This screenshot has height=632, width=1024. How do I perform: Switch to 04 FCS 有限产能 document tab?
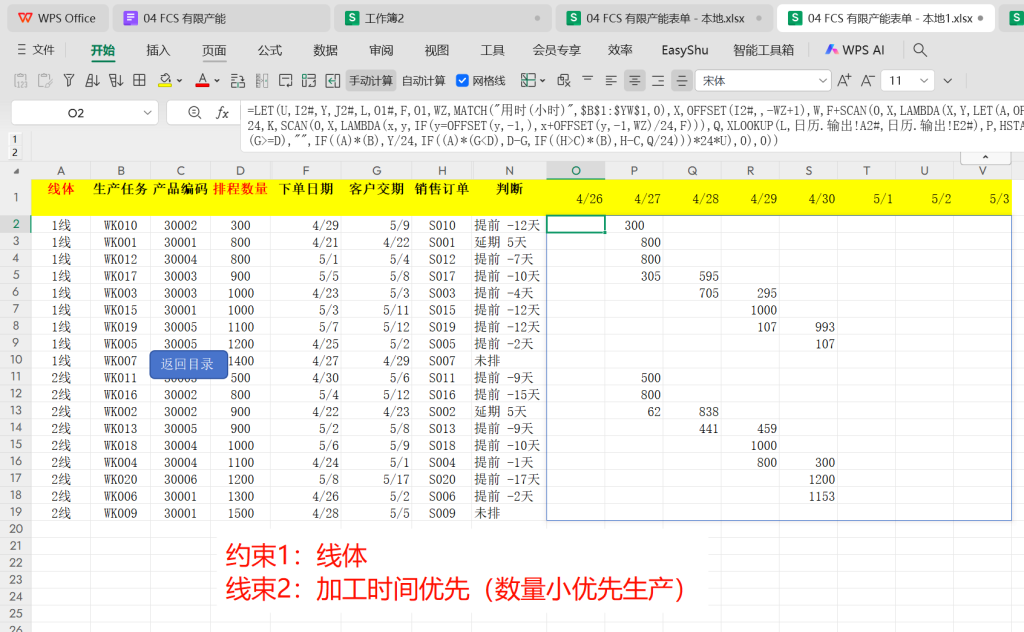pyautogui.click(x=221, y=18)
